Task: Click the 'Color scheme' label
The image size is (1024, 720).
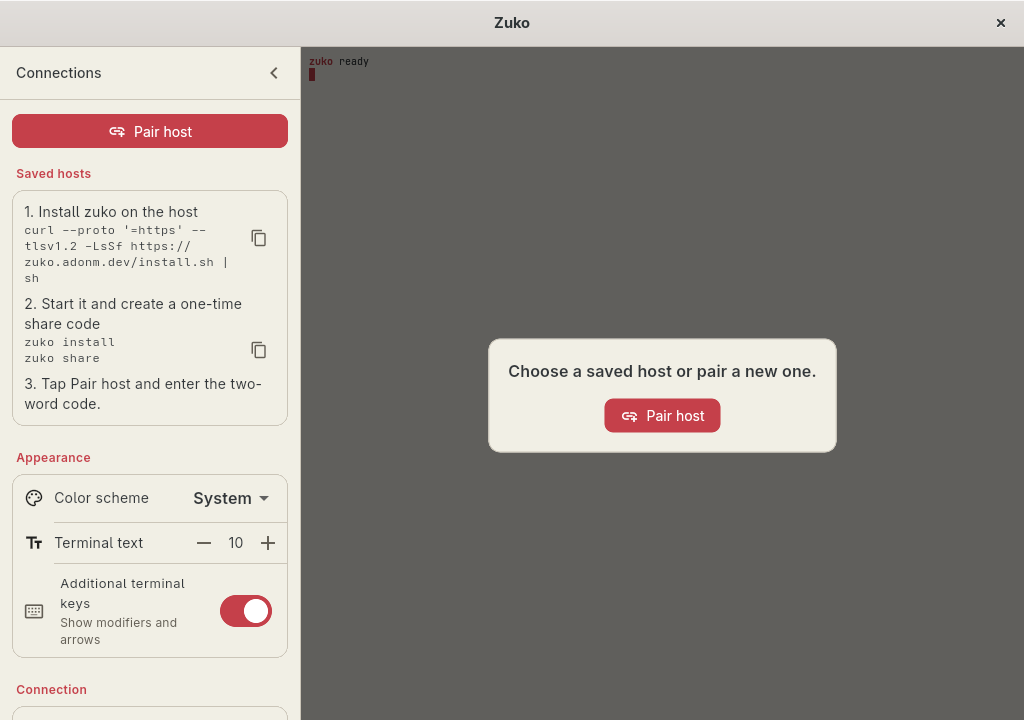Action: coord(101,498)
